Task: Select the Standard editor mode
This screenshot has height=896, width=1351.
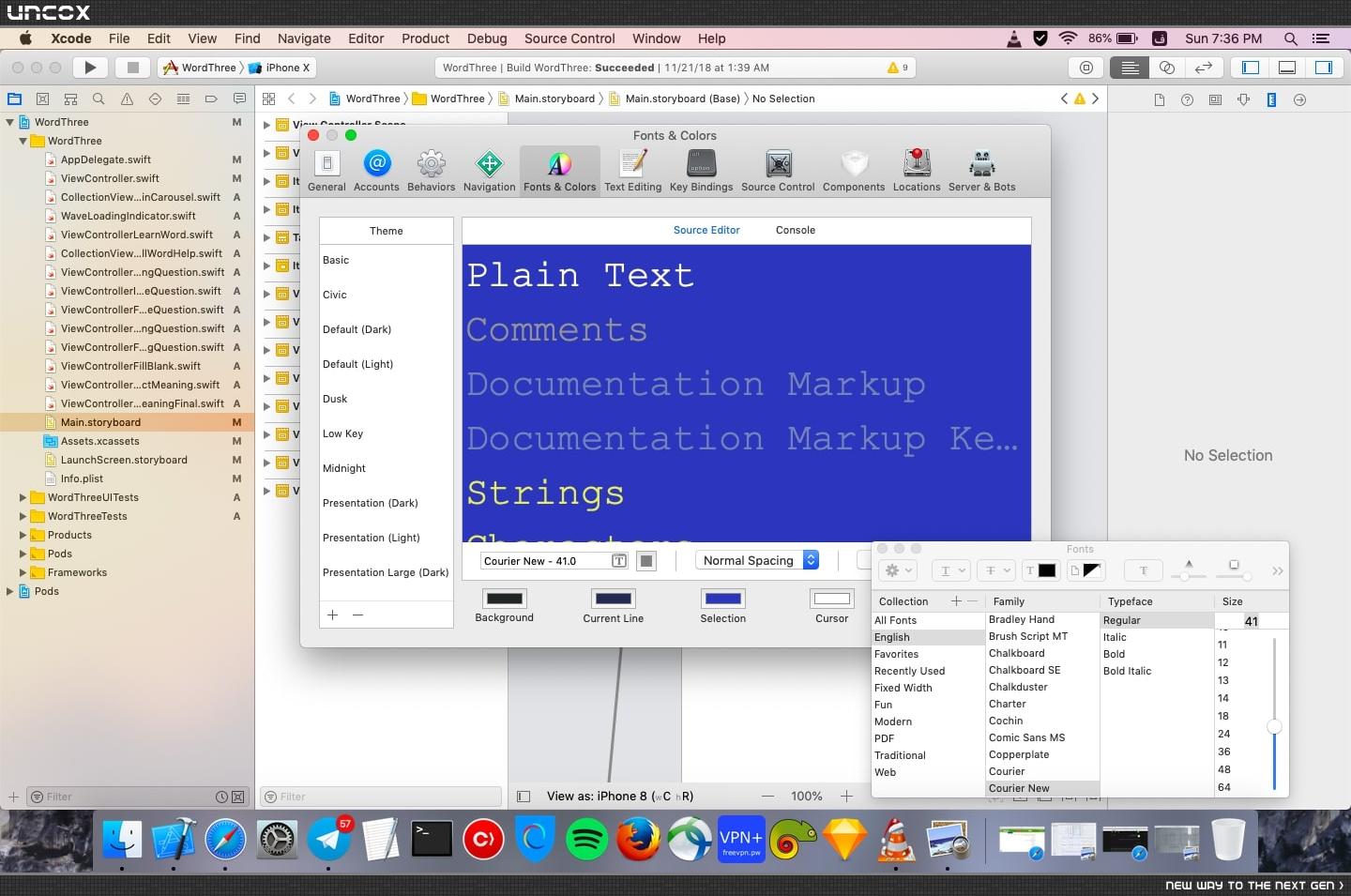Action: [x=1130, y=68]
